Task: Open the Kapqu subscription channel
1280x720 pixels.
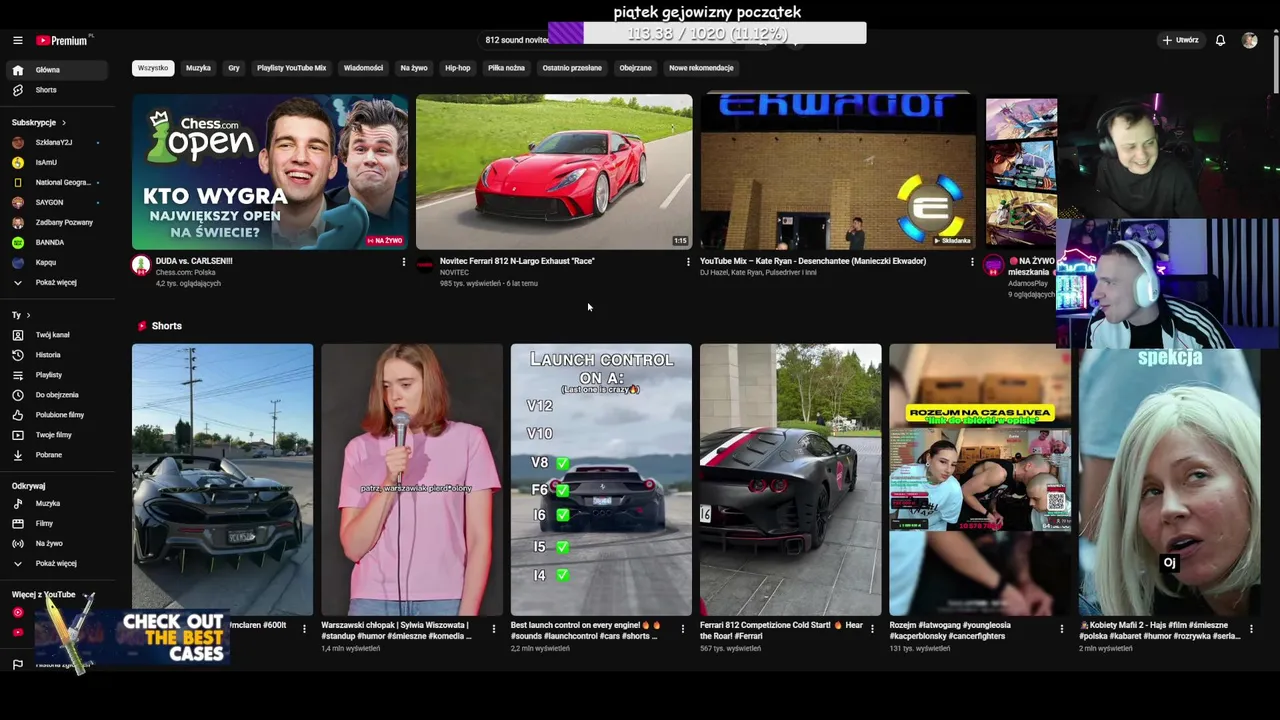Action: [x=55, y=262]
